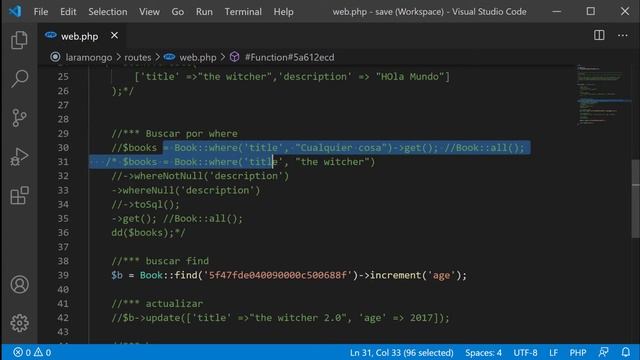Select the web.php editor tab
Viewport: 640px width, 360px height.
pyautogui.click(x=82, y=36)
